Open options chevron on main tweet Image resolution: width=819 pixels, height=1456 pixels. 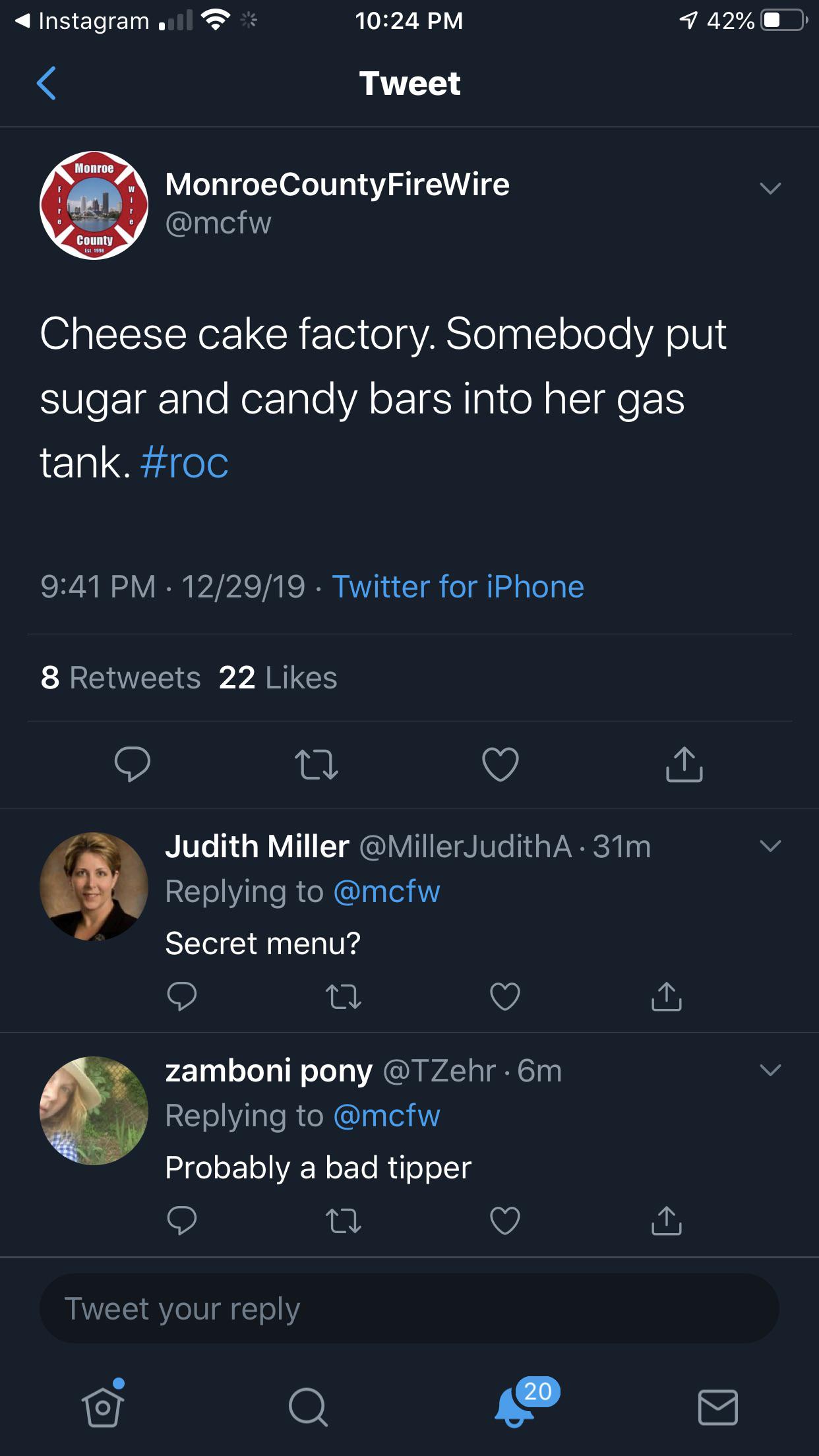pos(770,188)
